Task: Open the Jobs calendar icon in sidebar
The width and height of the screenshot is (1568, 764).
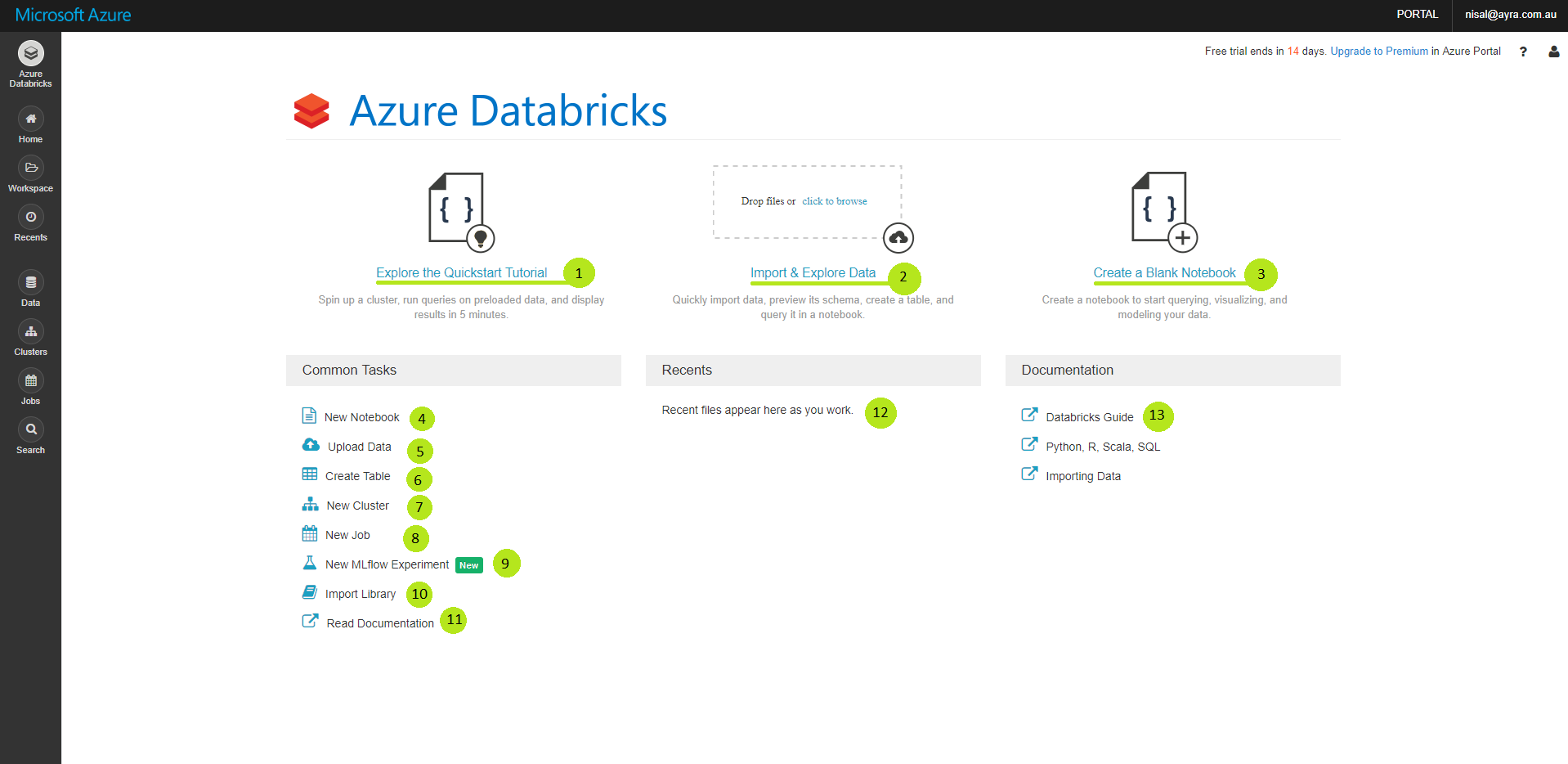Action: pyautogui.click(x=30, y=380)
